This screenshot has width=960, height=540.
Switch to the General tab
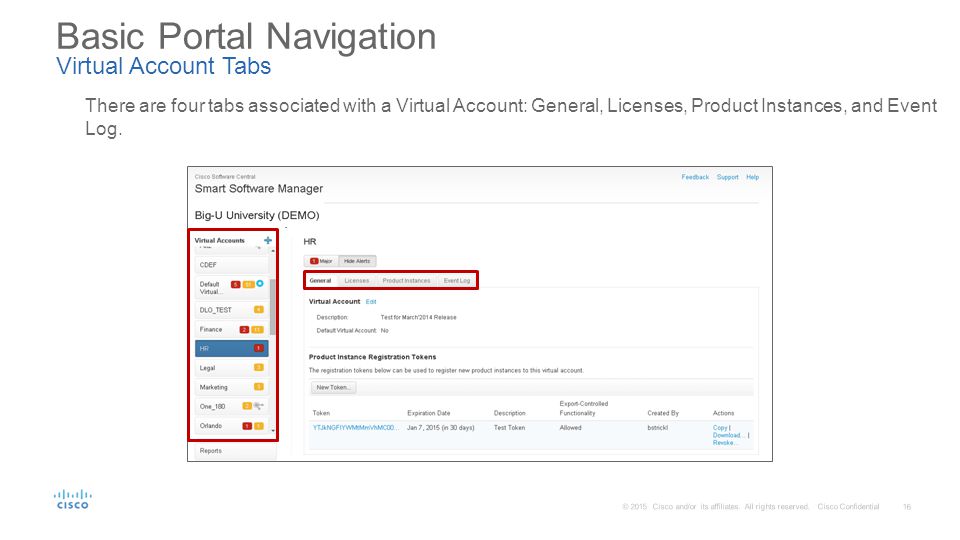point(320,280)
